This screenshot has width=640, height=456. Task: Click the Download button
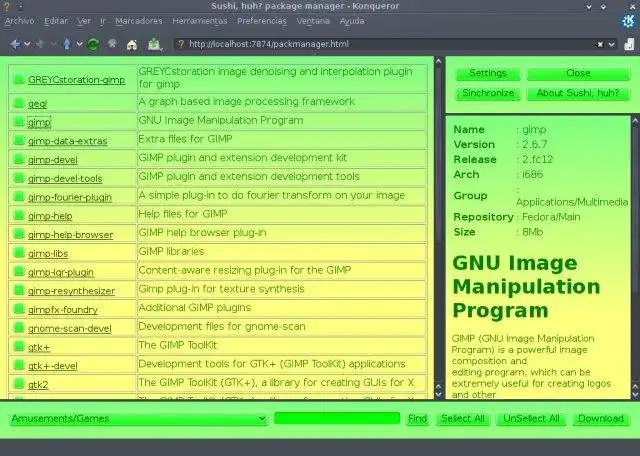coord(601,419)
